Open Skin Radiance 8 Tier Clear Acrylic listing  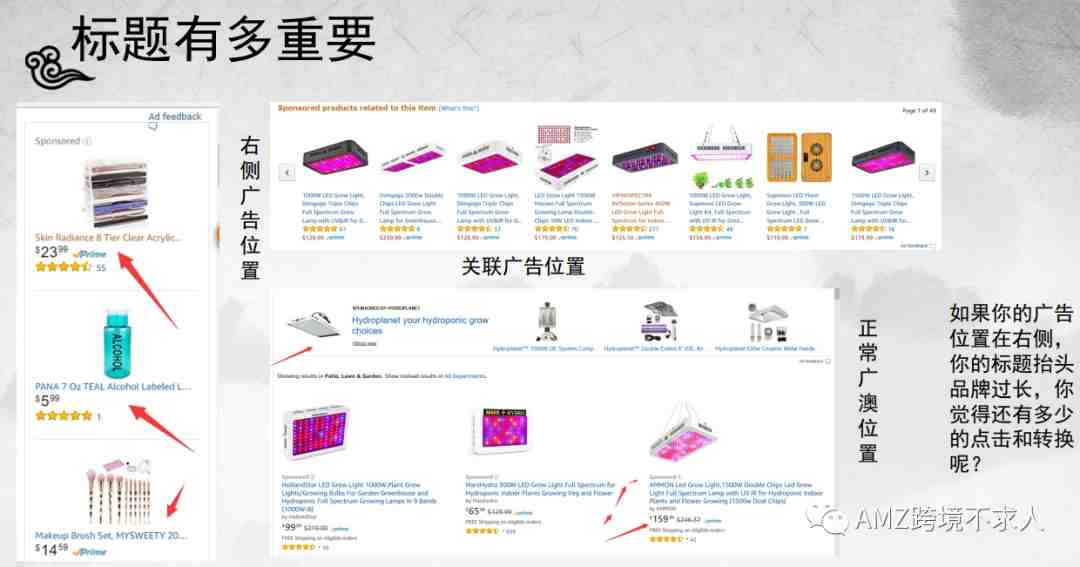point(107,238)
